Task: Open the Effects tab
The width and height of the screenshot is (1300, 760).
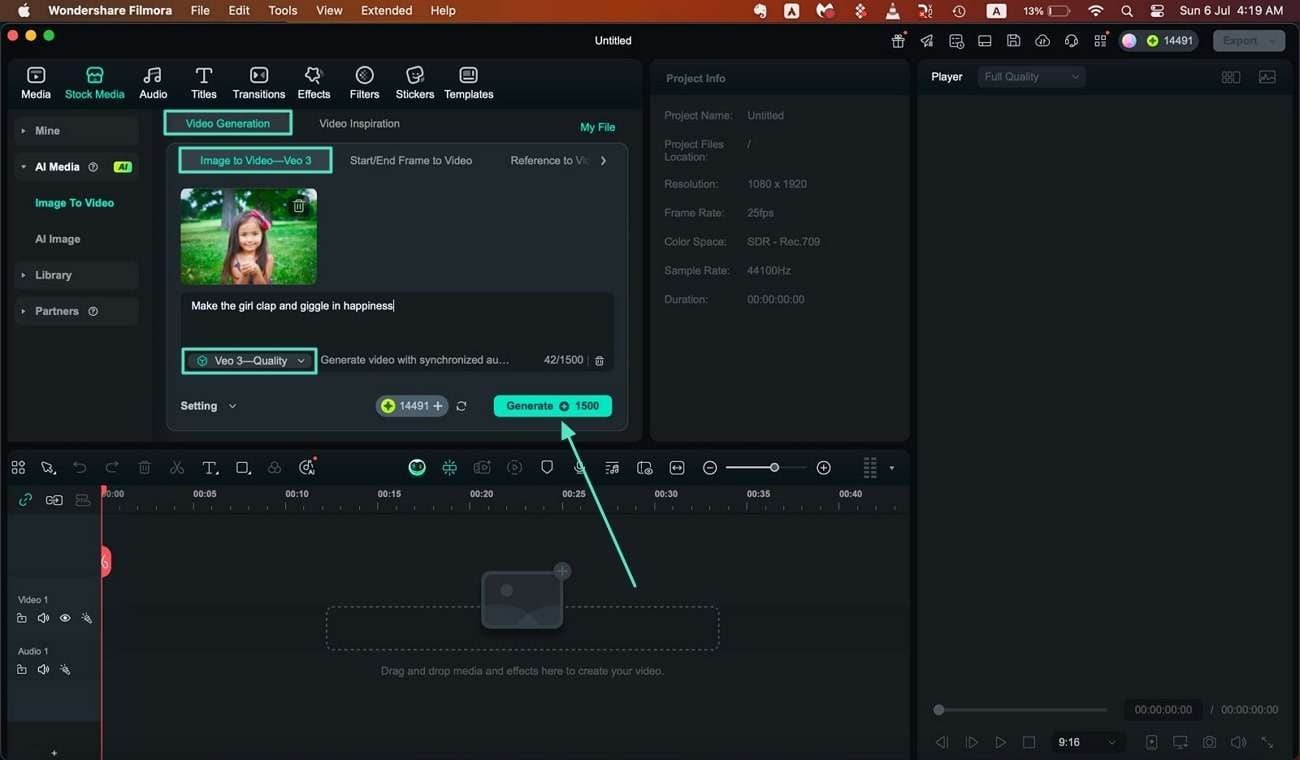Action: (x=314, y=82)
